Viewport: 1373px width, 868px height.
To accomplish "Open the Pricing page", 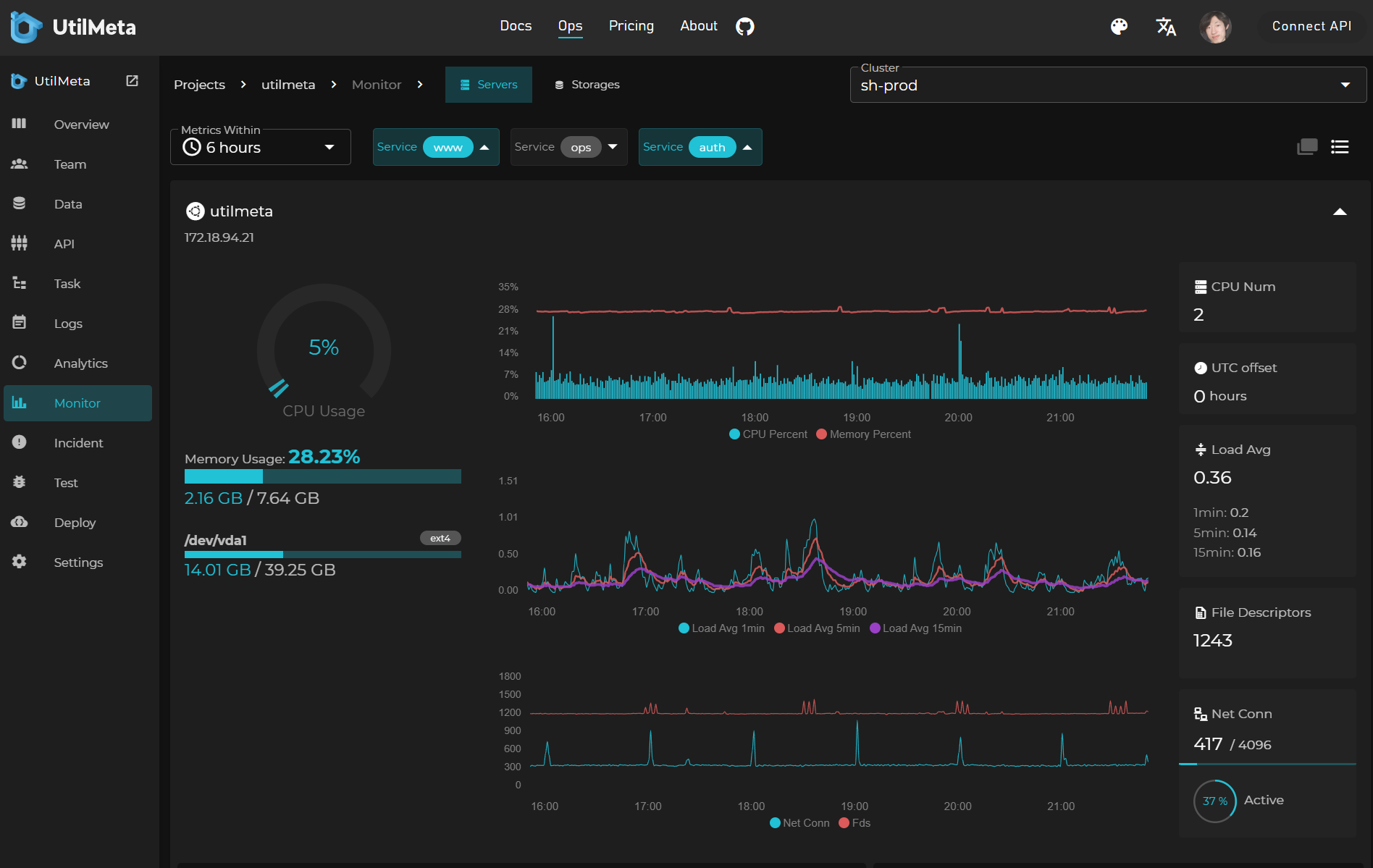I will tap(631, 26).
